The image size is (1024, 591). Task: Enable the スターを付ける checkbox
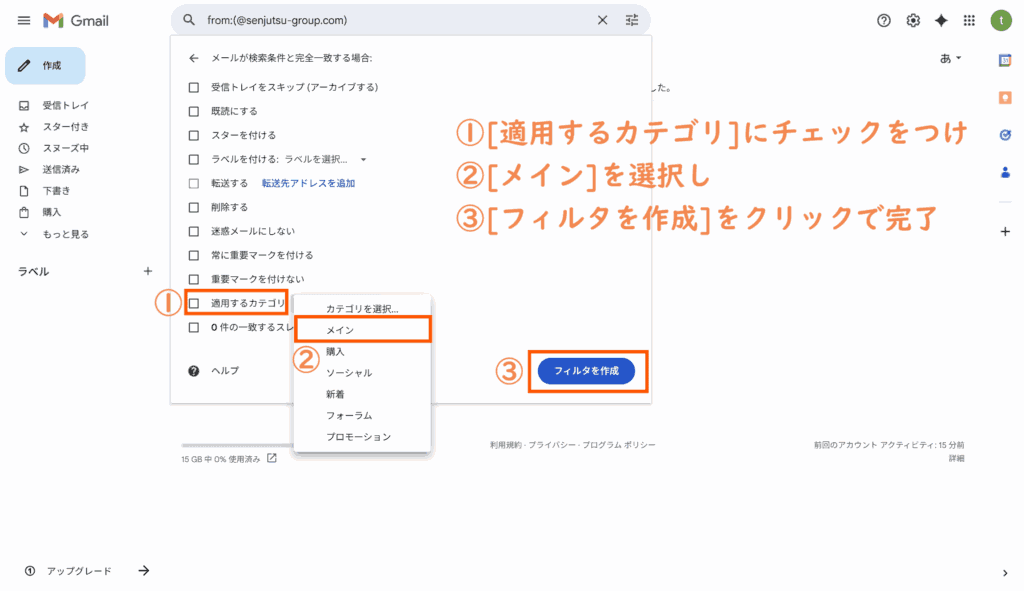click(195, 135)
